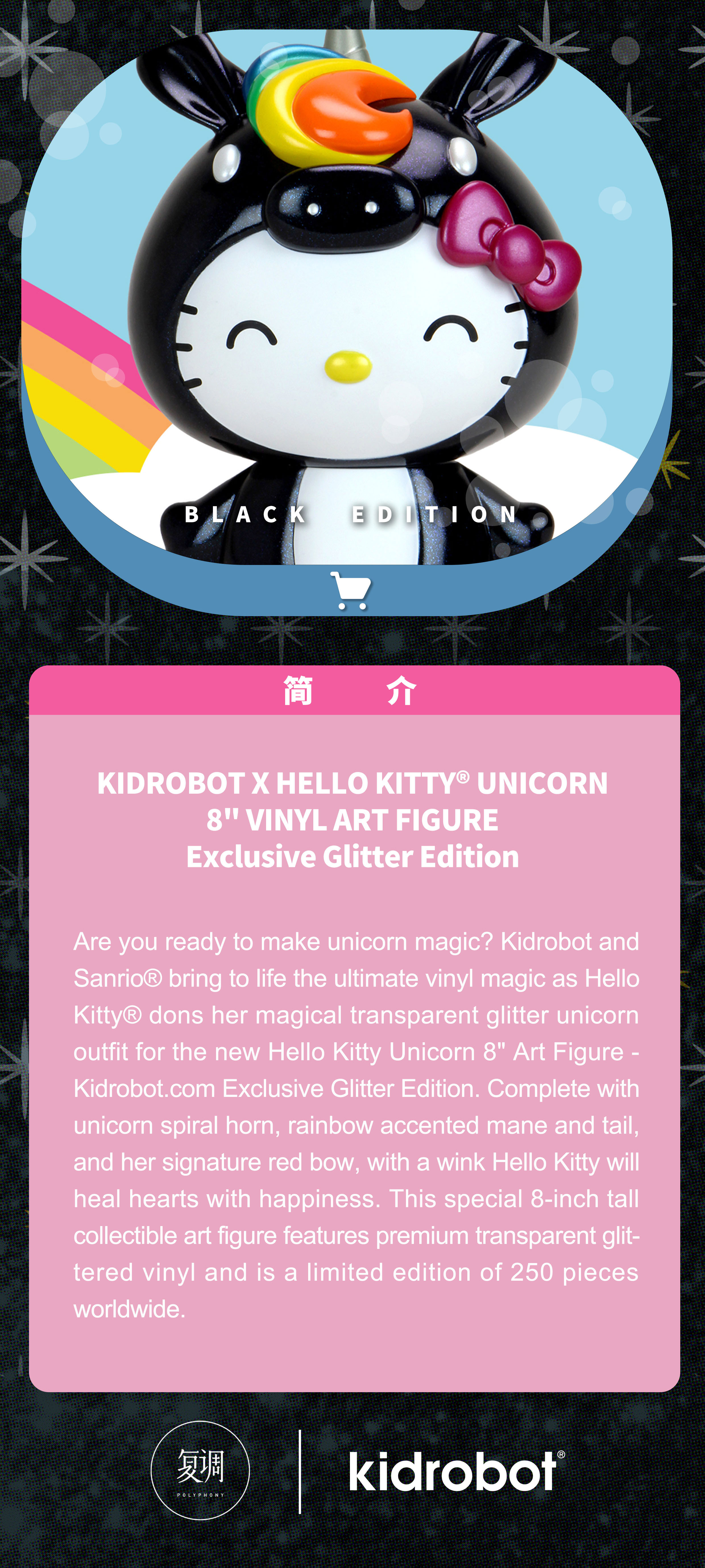The height and width of the screenshot is (1568, 705).
Task: Click the product description paragraph
Action: point(356,1125)
